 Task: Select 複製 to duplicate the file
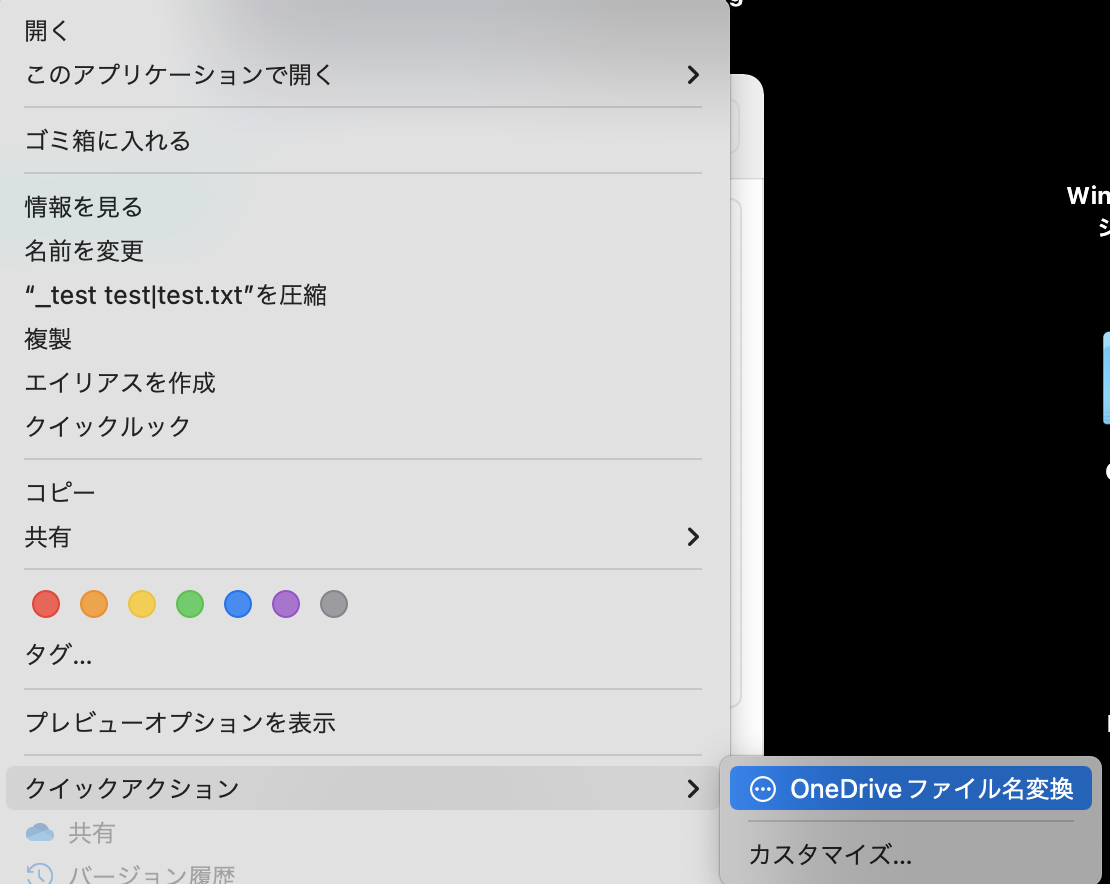tap(48, 338)
